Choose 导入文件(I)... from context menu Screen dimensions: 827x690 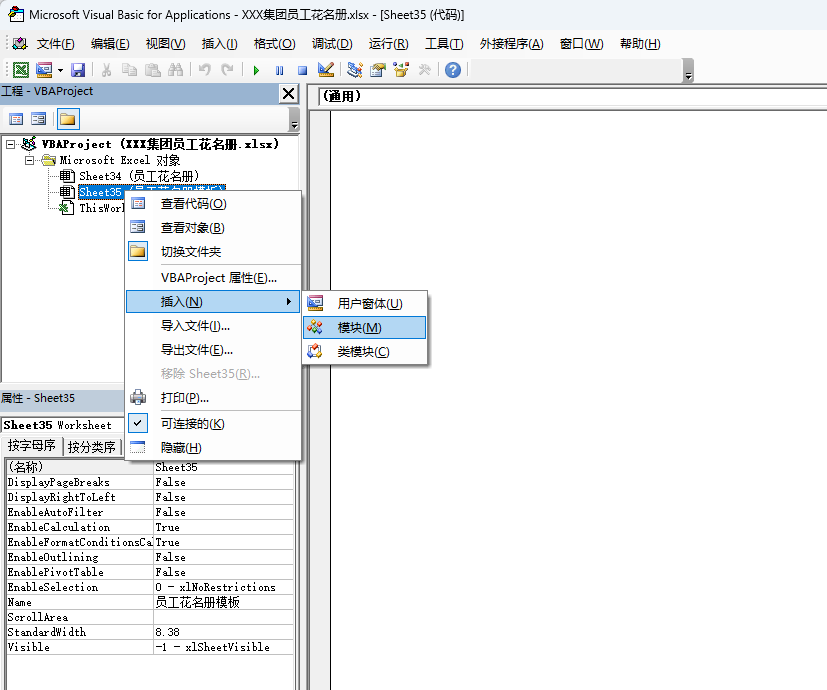pos(214,326)
